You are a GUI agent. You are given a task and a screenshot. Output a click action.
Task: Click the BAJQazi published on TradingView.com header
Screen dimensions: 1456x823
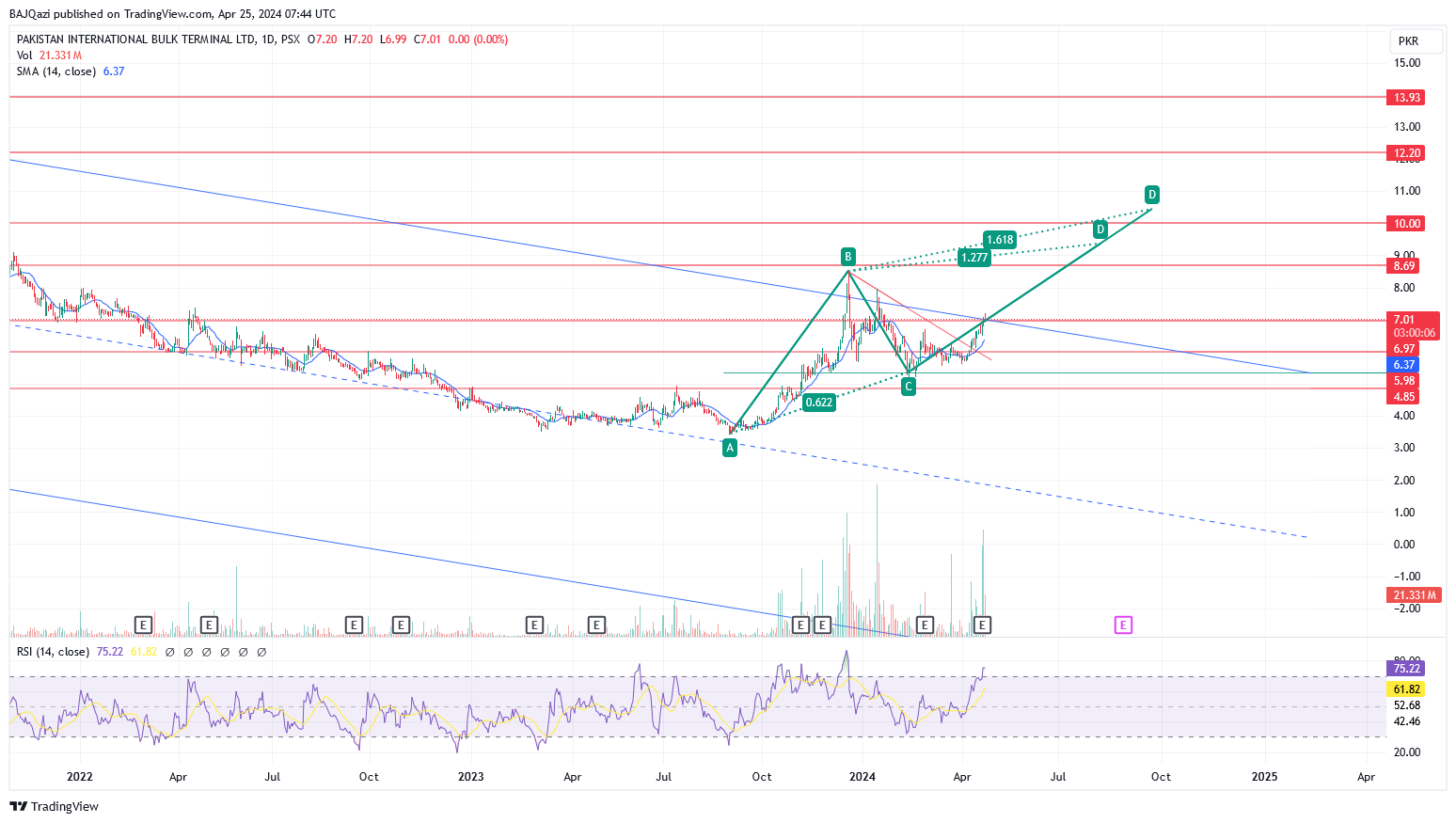(173, 14)
